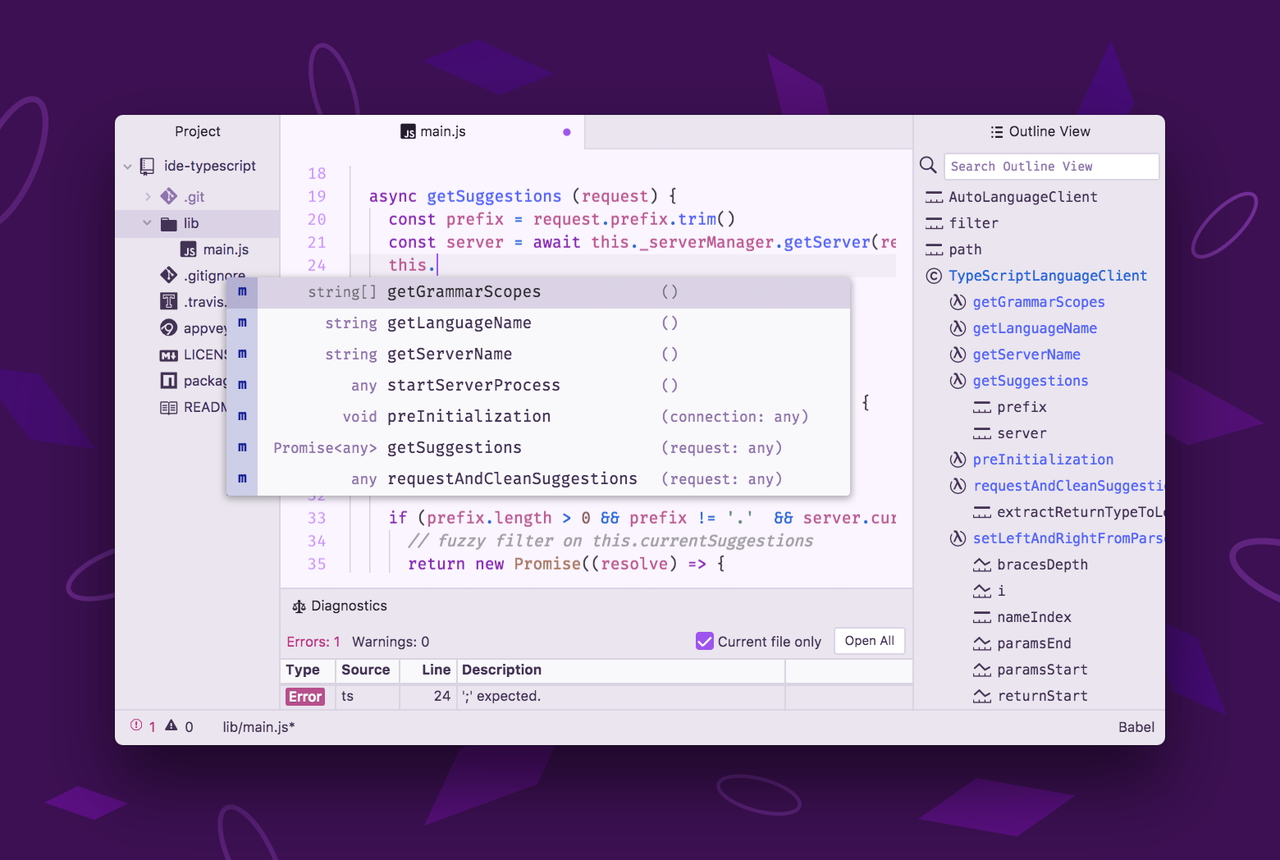Click the error count icon in the status bar

[136, 727]
